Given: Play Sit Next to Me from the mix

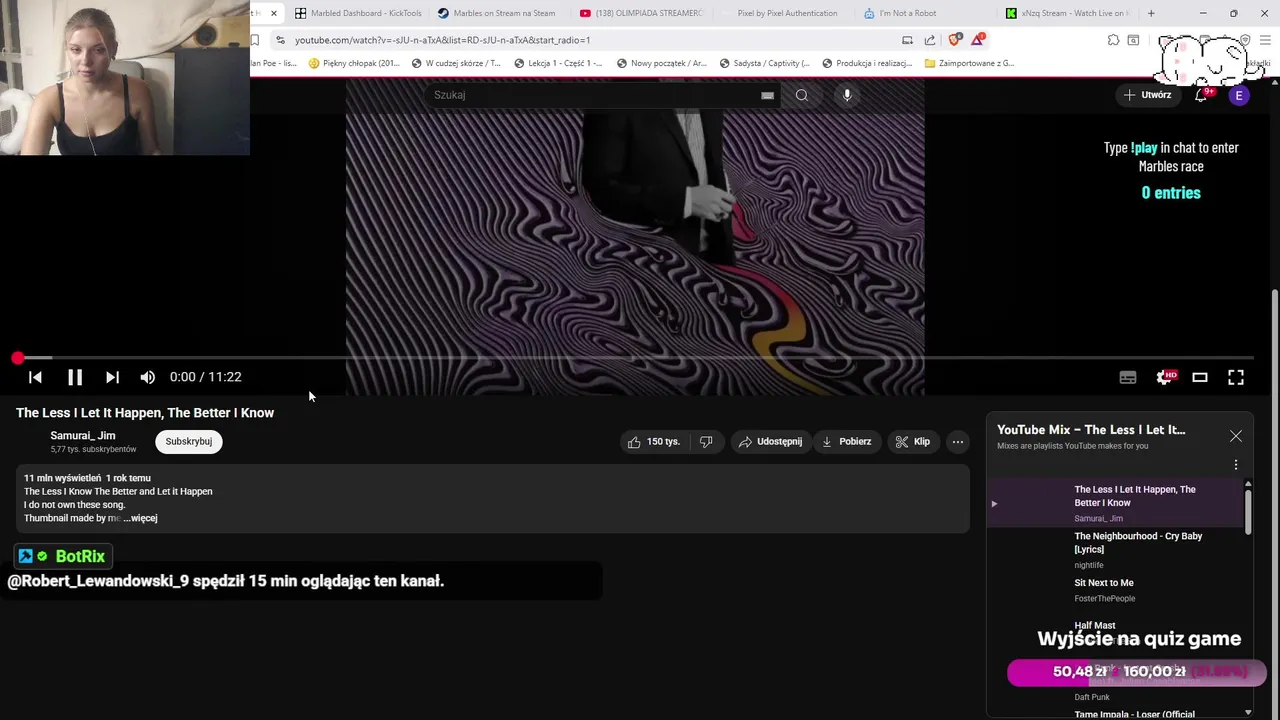Looking at the screenshot, I should (x=1115, y=590).
